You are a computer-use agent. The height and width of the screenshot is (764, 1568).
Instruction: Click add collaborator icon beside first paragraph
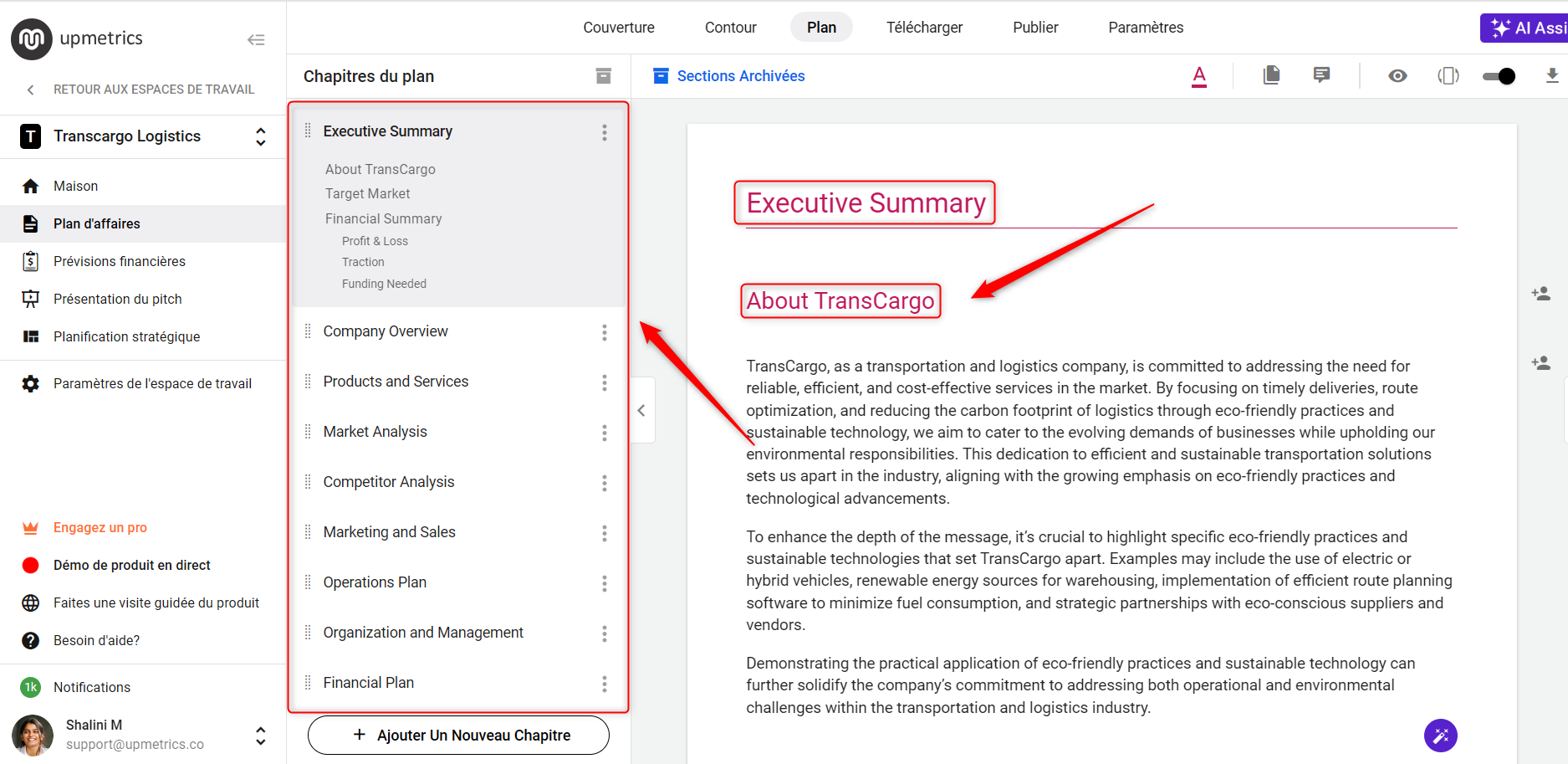click(1541, 363)
